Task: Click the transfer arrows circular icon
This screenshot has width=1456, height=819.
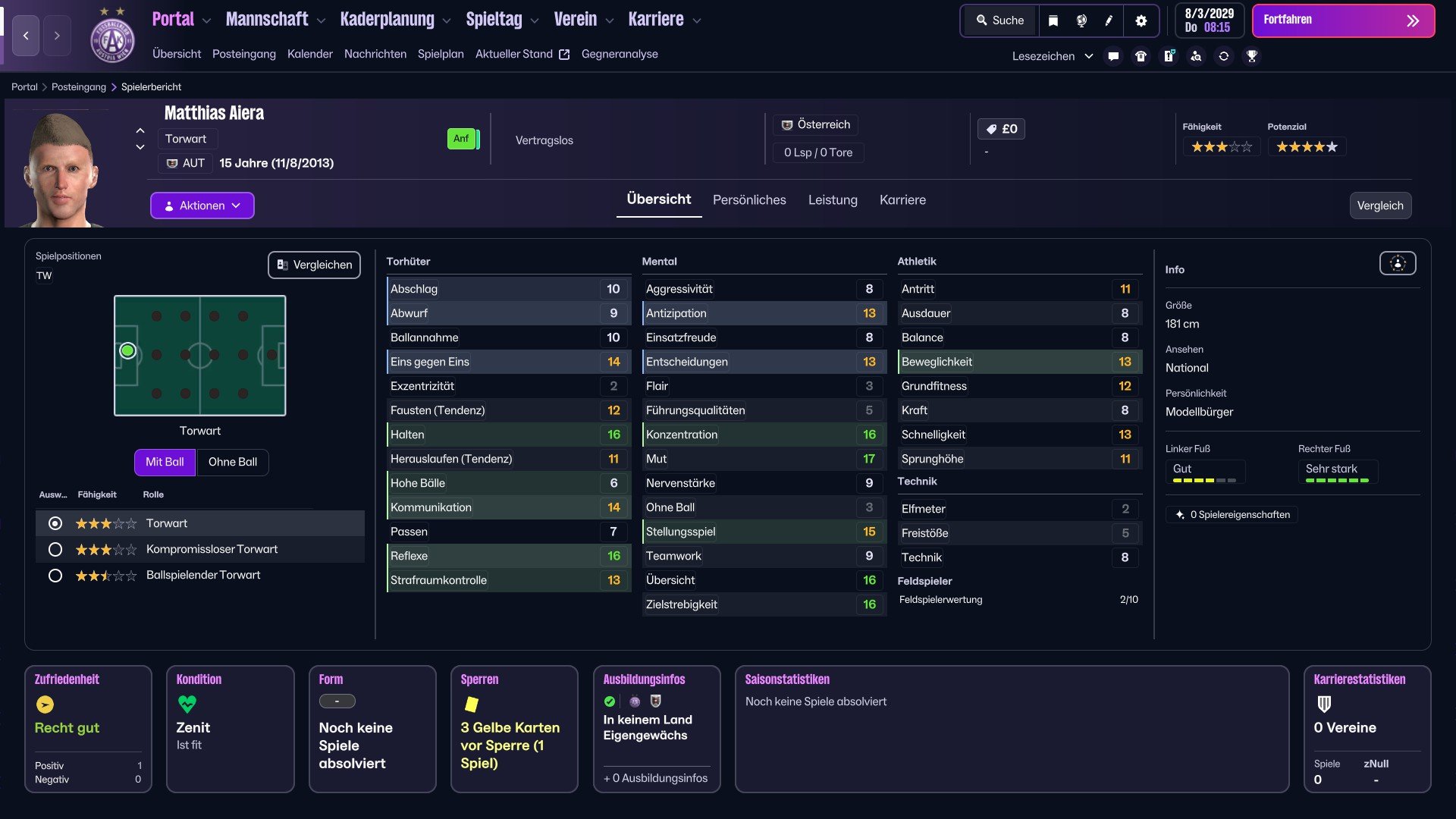Action: click(1224, 56)
